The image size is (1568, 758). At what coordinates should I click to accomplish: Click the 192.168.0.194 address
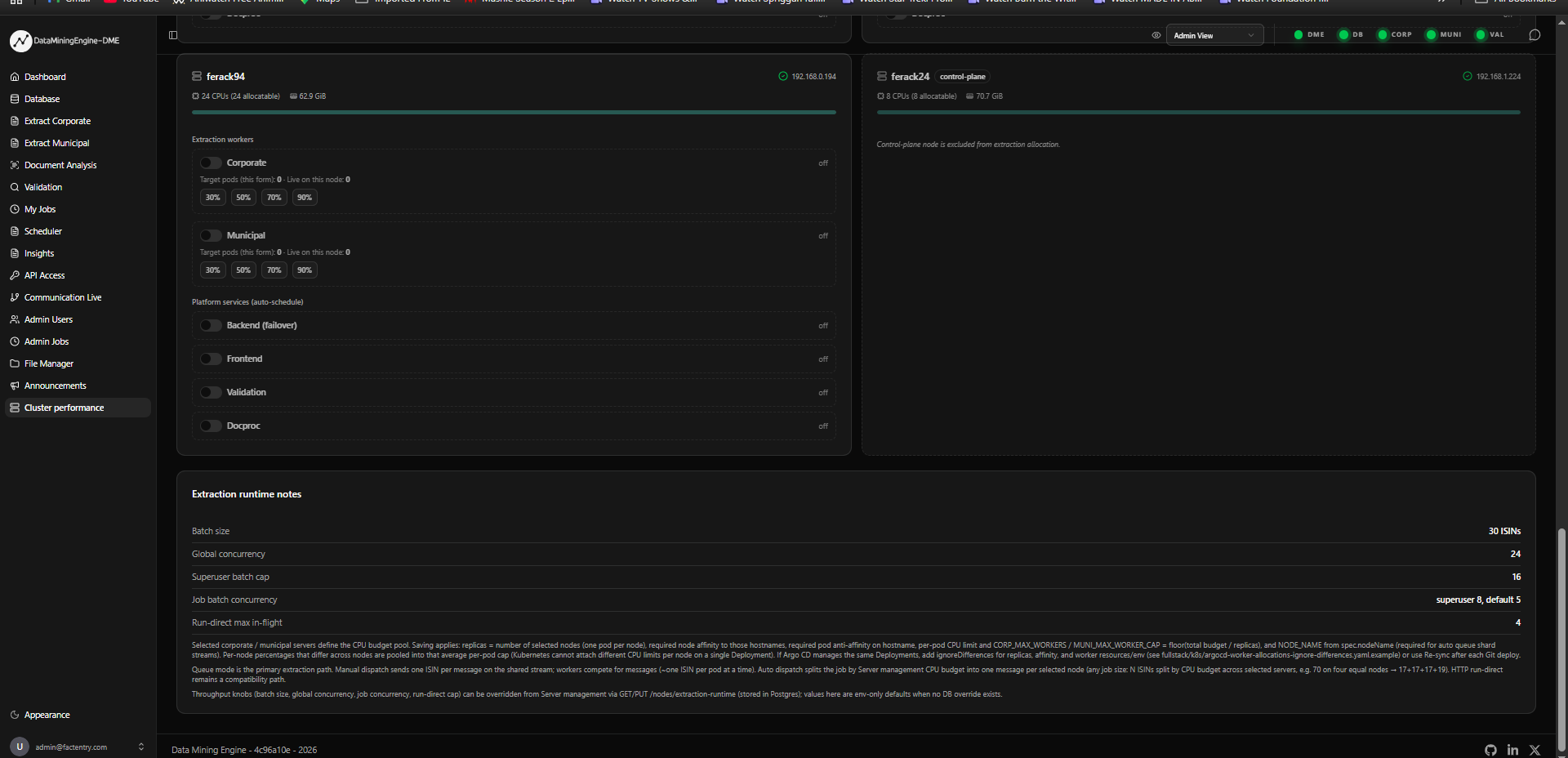[813, 77]
